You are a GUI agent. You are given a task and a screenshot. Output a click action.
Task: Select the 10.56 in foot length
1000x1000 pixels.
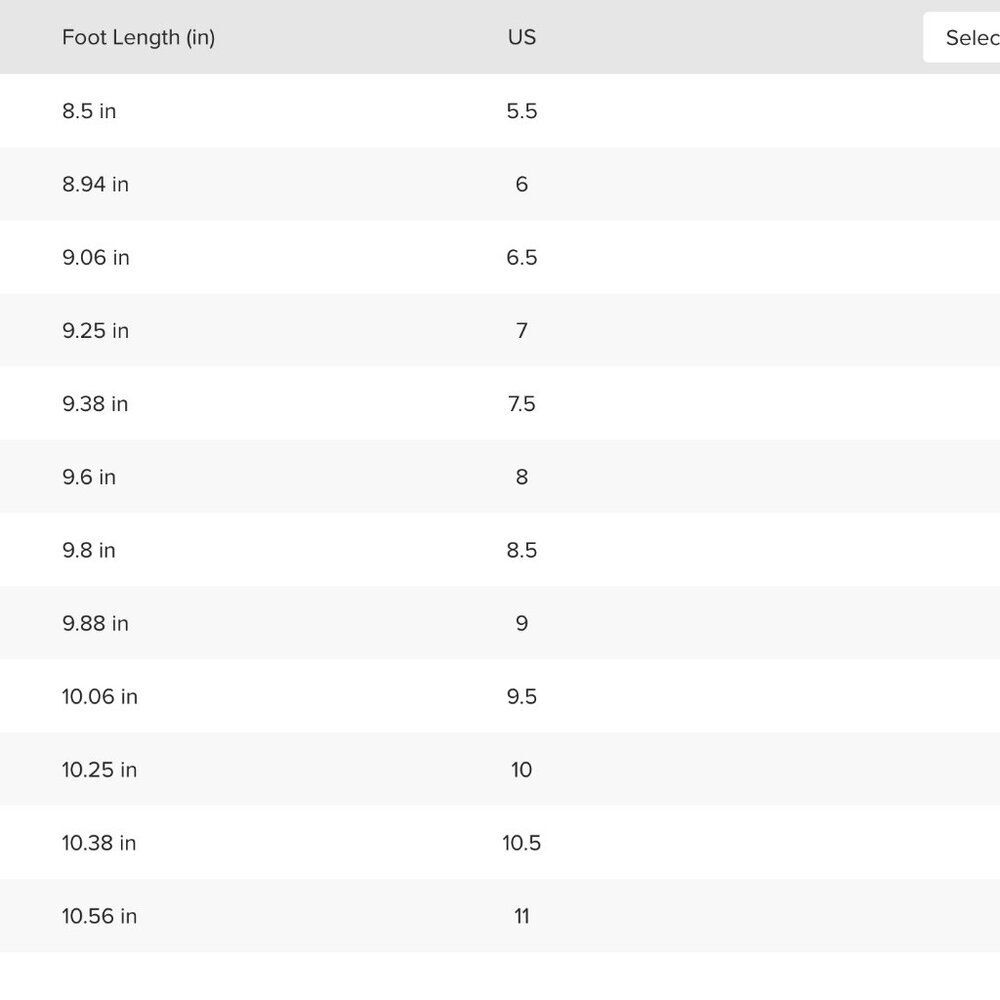99,916
